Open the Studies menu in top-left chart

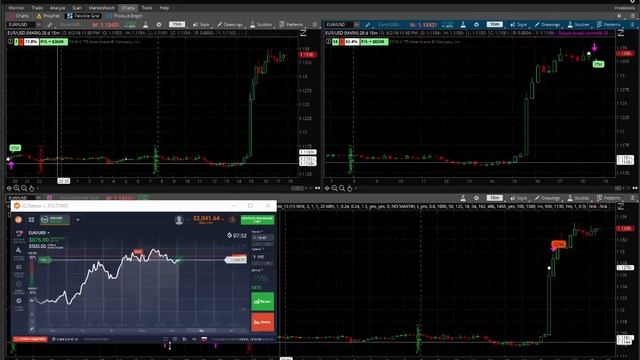261,24
